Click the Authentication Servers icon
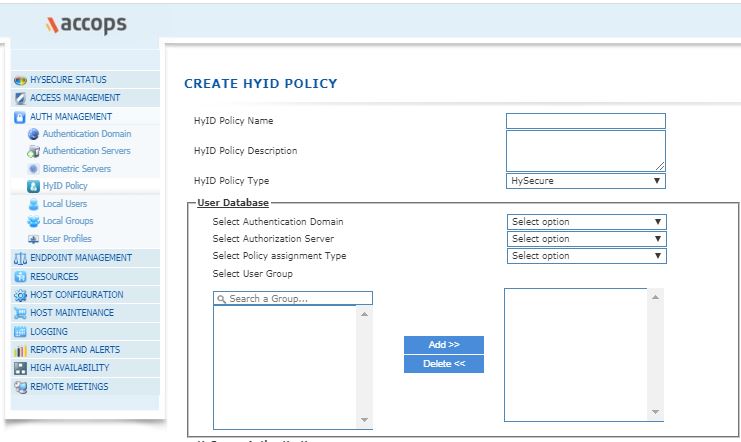This screenshot has width=741, height=442. 33,151
